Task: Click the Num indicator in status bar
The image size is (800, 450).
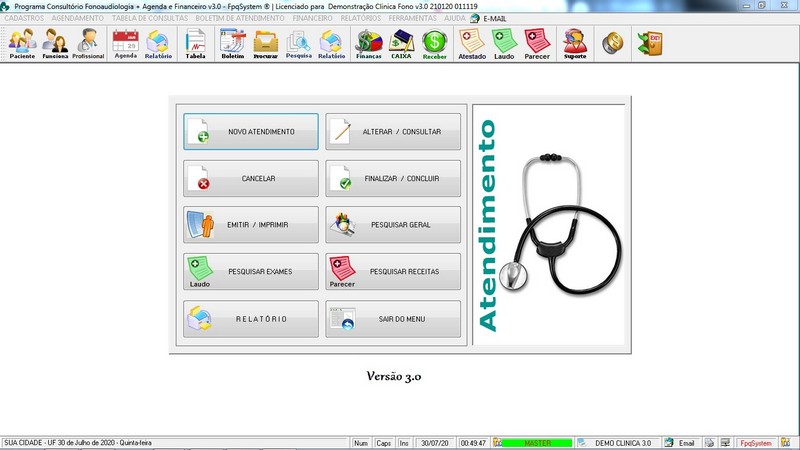Action: pyautogui.click(x=361, y=443)
